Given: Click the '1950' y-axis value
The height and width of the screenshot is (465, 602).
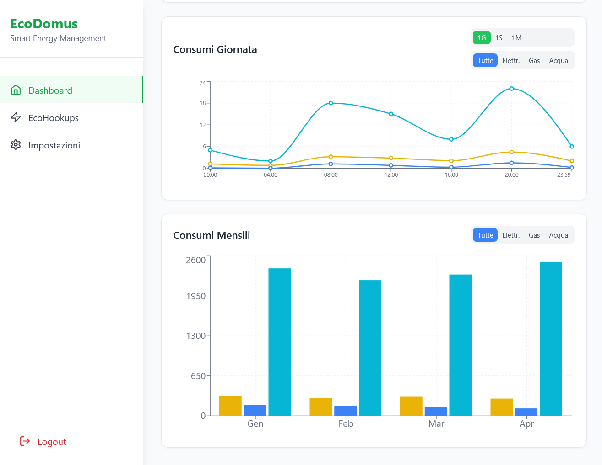Looking at the screenshot, I should tap(196, 296).
